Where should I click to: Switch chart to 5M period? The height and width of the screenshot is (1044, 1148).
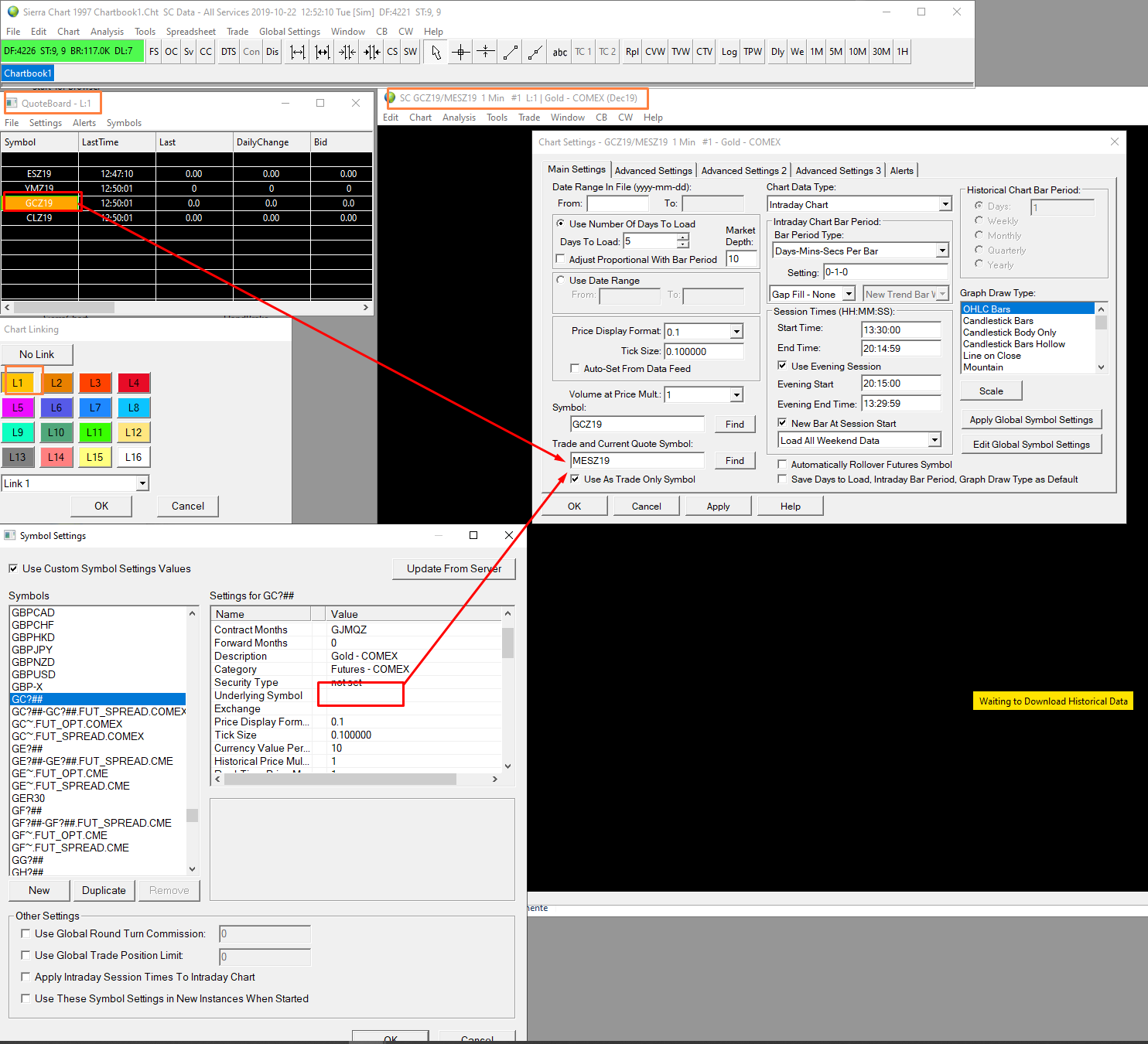coord(836,52)
